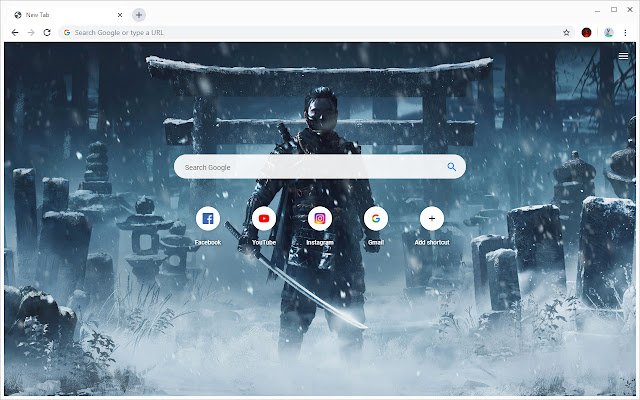Go forward with the forward arrow

(31, 32)
